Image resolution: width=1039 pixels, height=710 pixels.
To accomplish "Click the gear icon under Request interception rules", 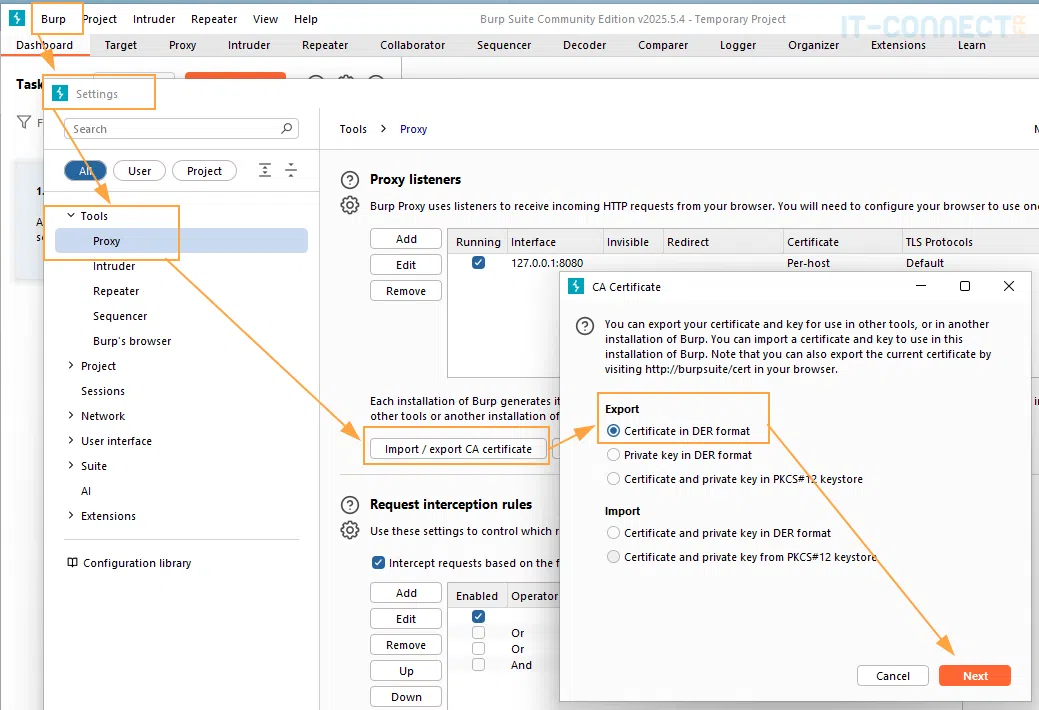I will pos(350,530).
